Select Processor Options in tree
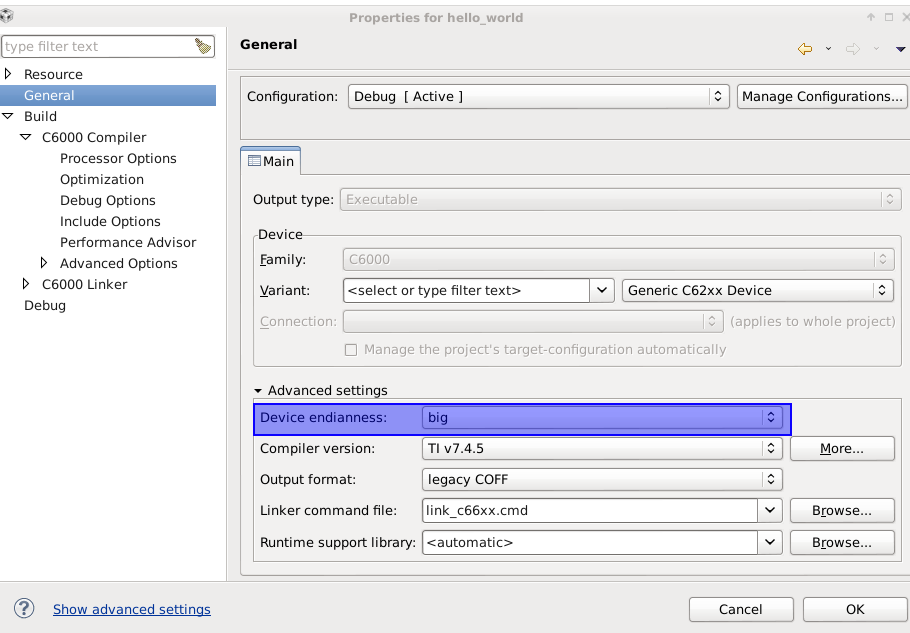 pyautogui.click(x=118, y=158)
